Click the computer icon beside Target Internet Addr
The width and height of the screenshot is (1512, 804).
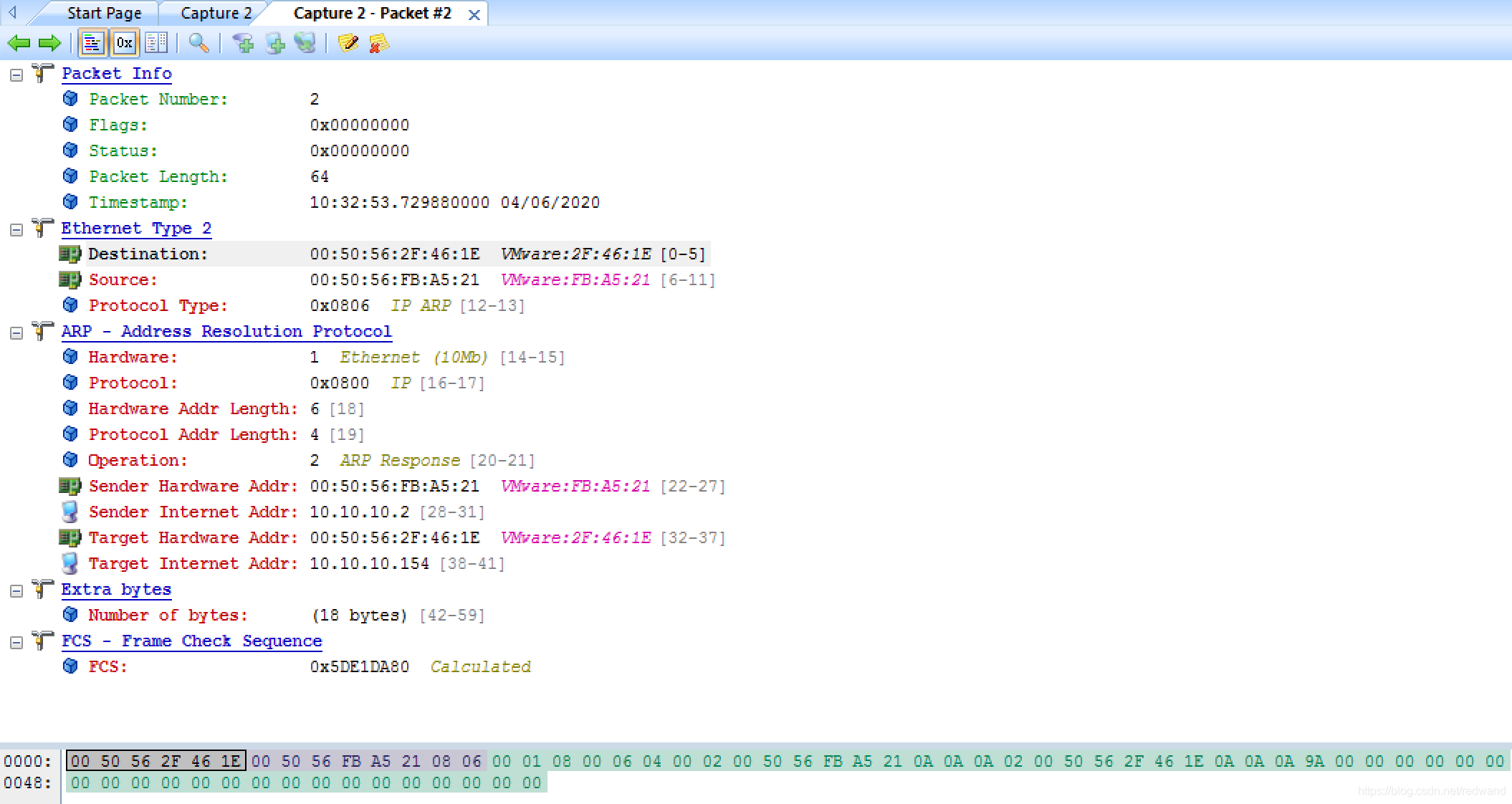[x=70, y=563]
